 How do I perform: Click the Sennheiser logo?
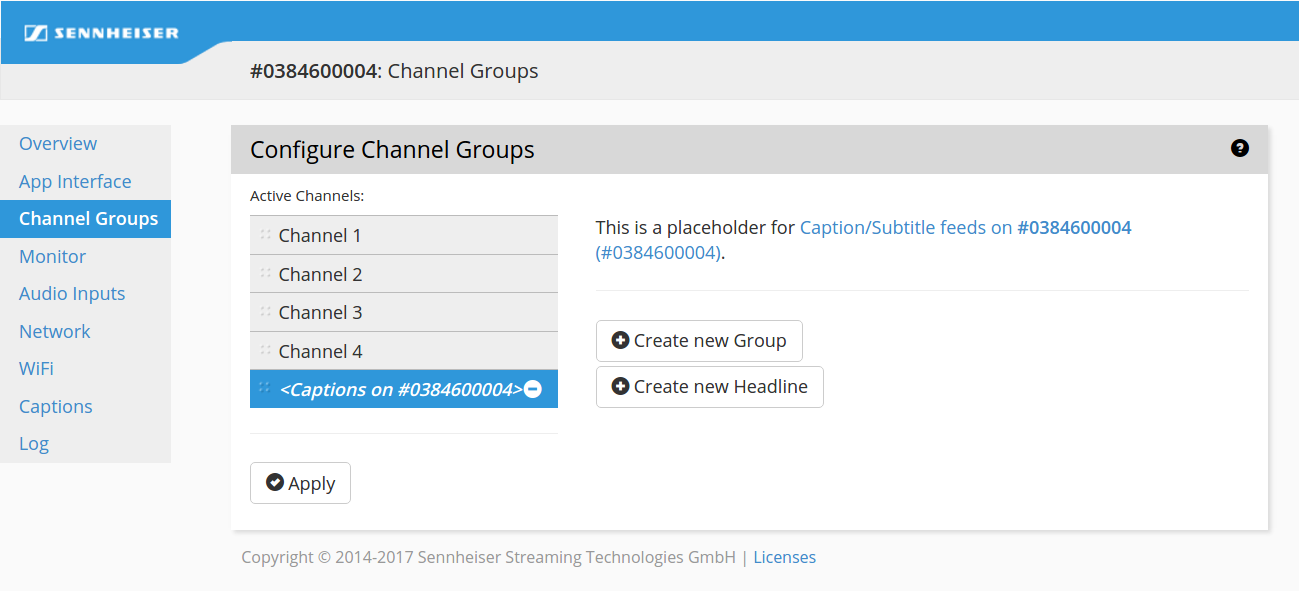coord(102,33)
